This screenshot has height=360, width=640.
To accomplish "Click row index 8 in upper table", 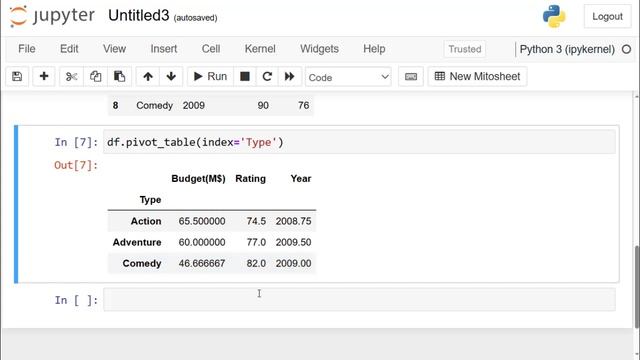I will [116, 105].
